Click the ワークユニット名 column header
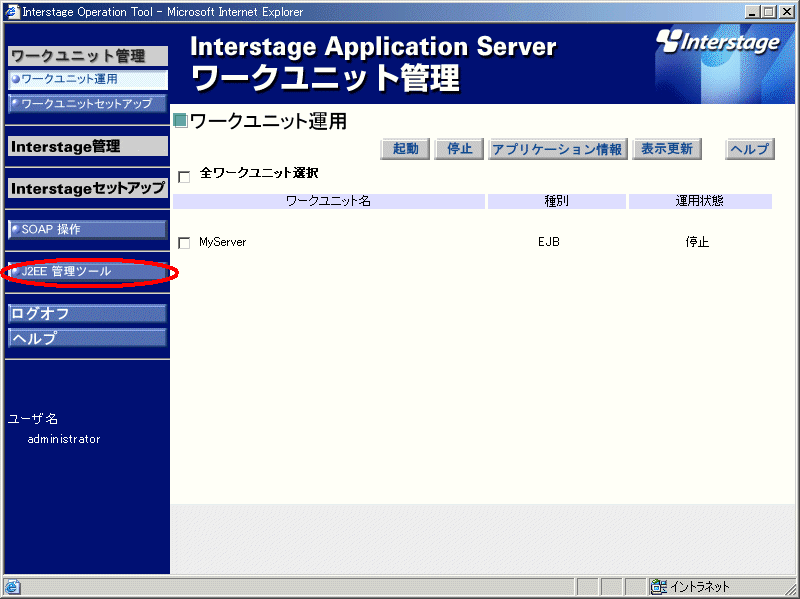The width and height of the screenshot is (800, 599). click(x=329, y=201)
